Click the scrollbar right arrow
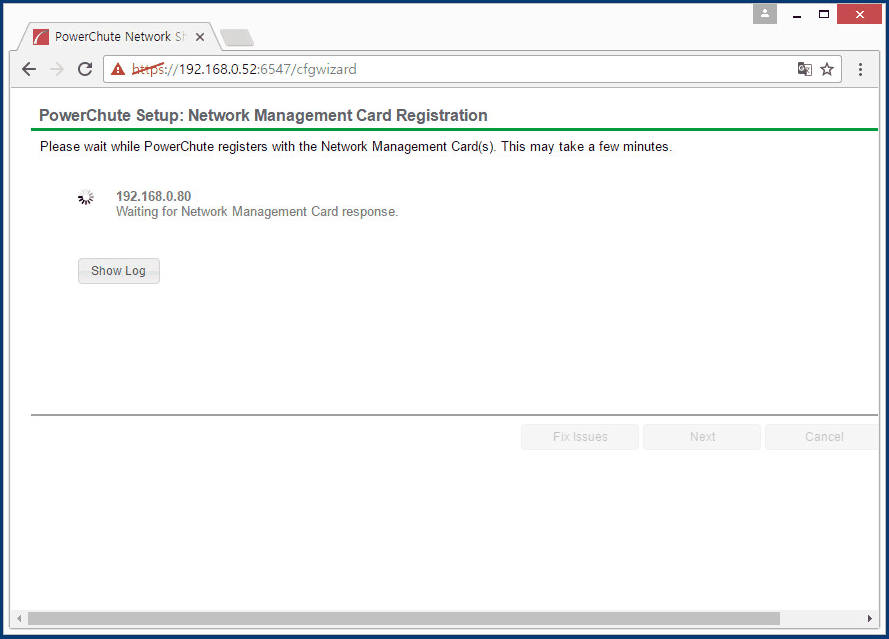The image size is (889, 639). [870, 618]
